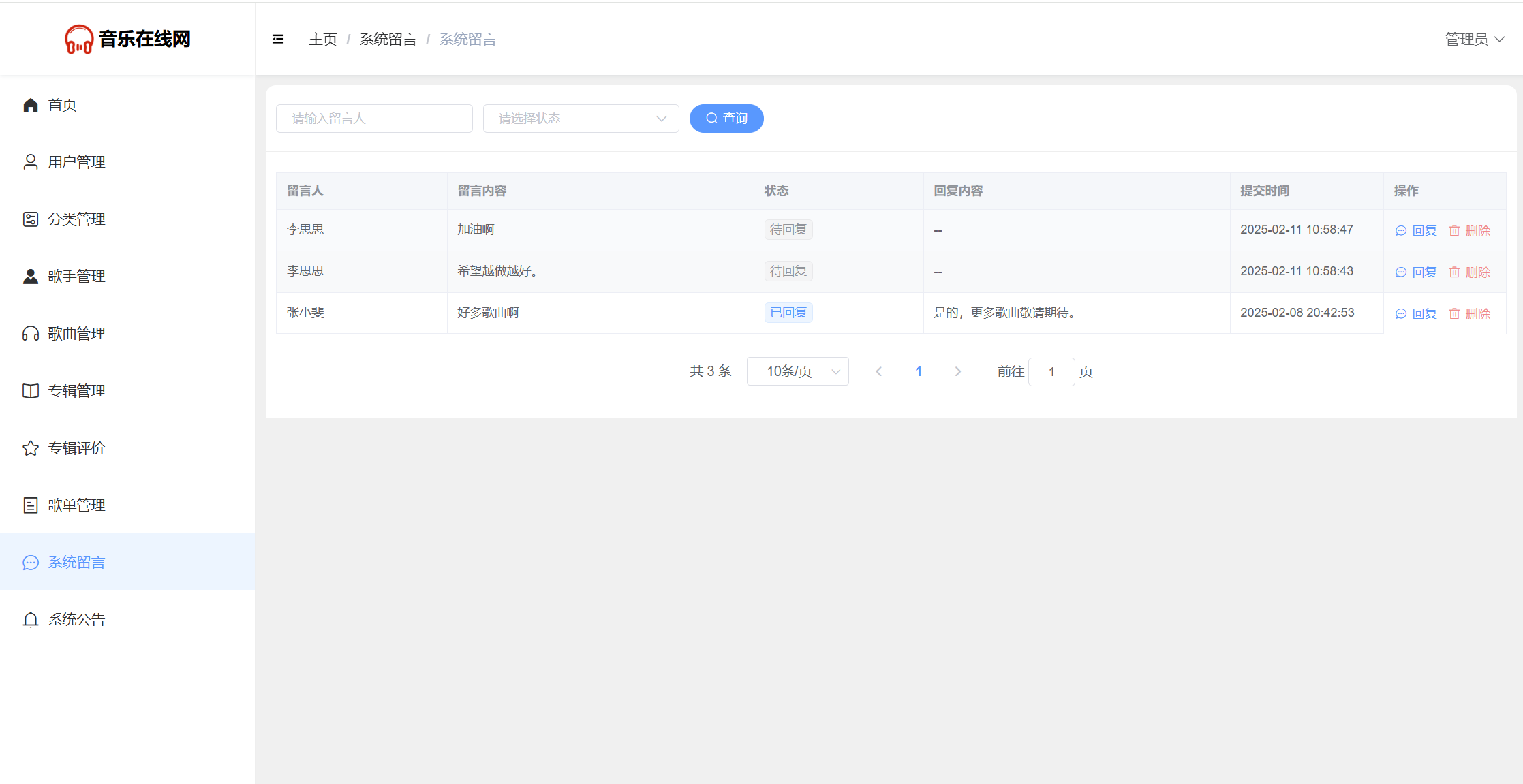Open the 管理员 account dropdown

coord(1474,40)
